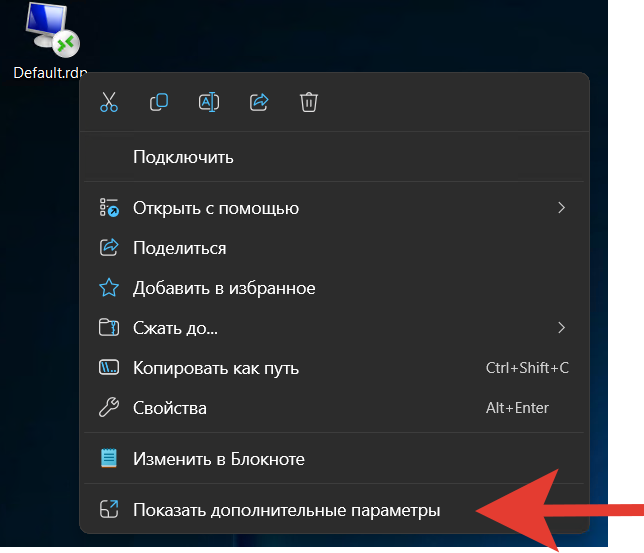The height and width of the screenshot is (553, 644).
Task: Click the Notepad icon next to Изменить в Блокноте
Action: [109, 458]
